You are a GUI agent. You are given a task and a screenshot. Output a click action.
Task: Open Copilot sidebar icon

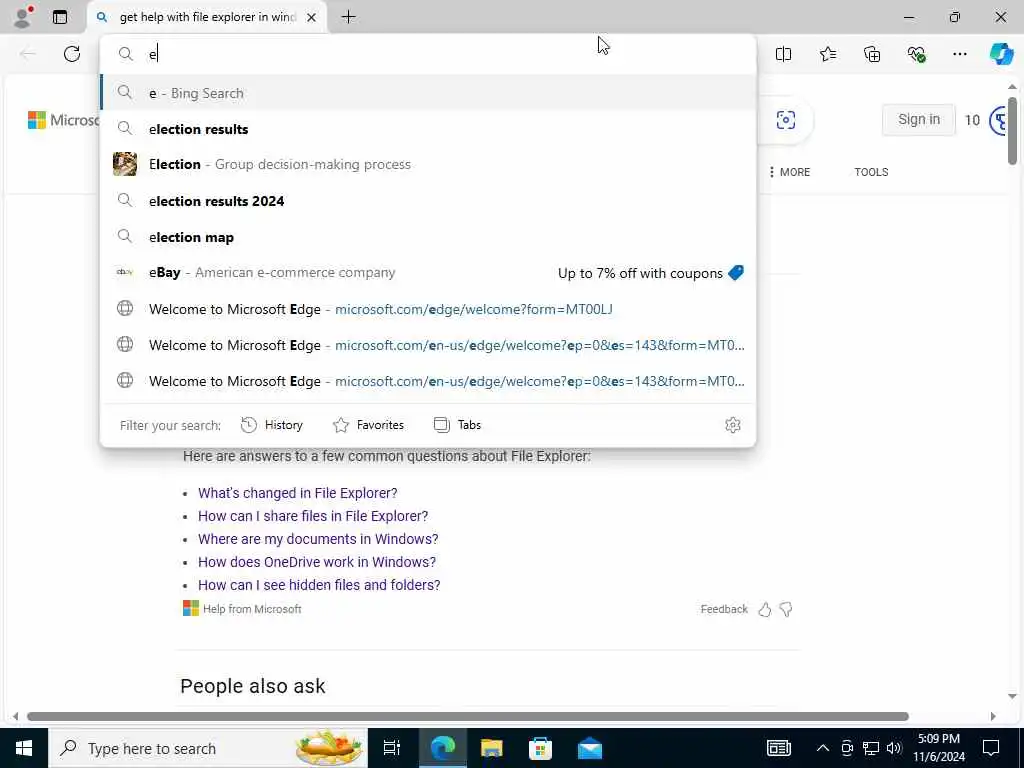(x=1001, y=54)
